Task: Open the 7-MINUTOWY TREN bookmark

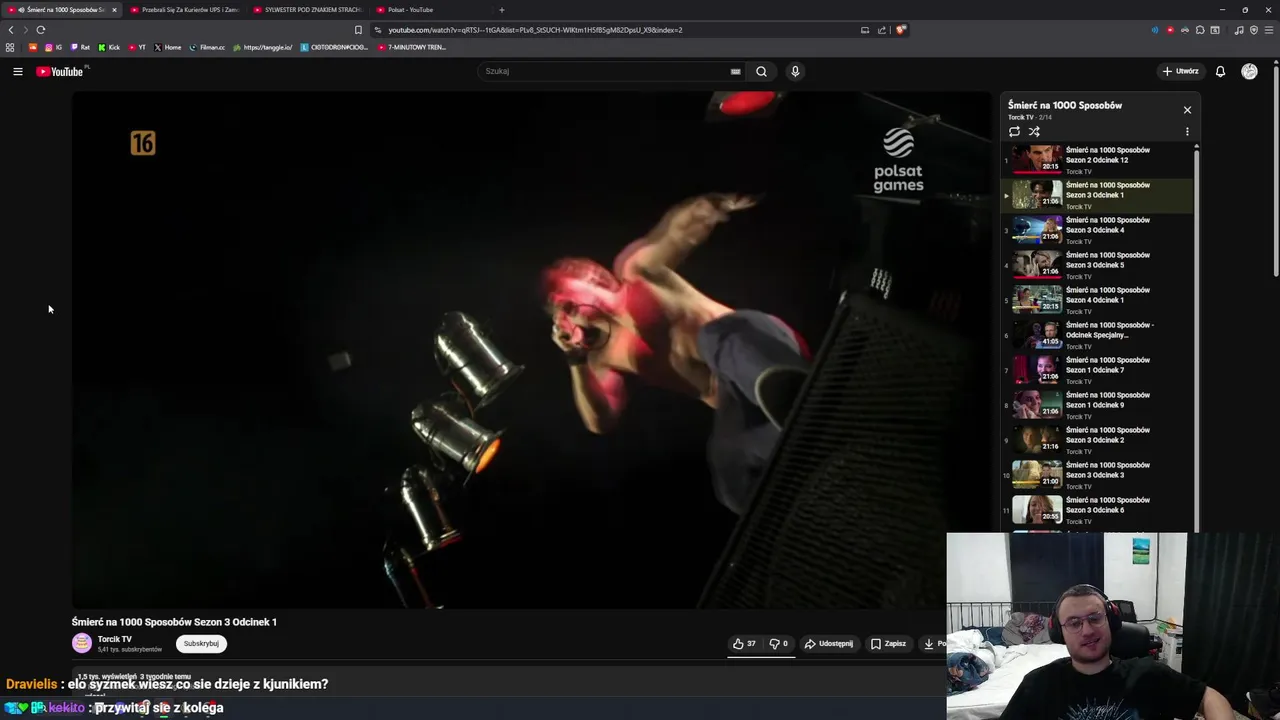Action: point(411,47)
